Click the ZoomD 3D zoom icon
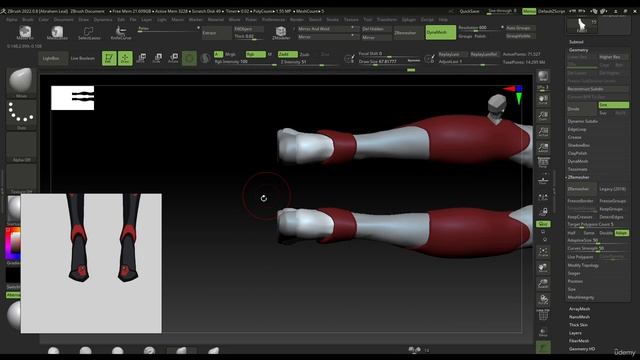The image size is (640, 360). click(543, 284)
